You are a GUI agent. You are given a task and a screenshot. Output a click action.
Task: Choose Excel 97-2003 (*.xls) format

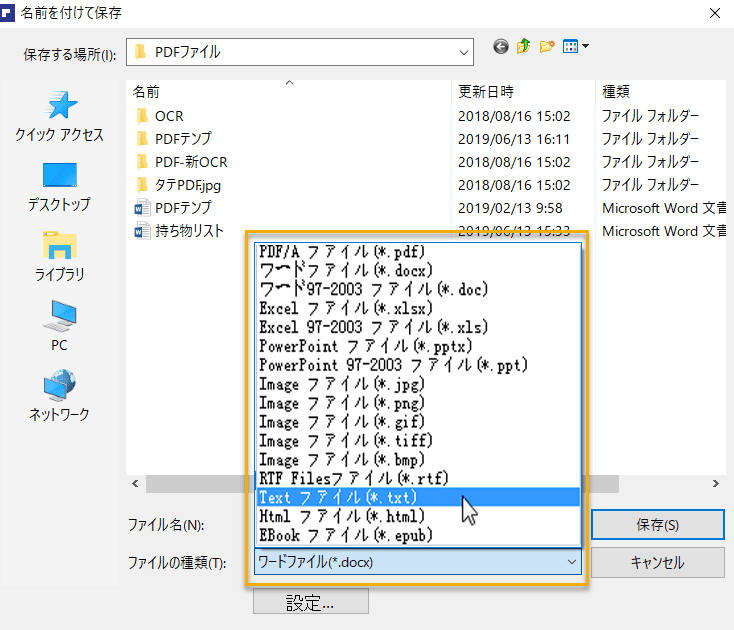pyautogui.click(x=418, y=327)
